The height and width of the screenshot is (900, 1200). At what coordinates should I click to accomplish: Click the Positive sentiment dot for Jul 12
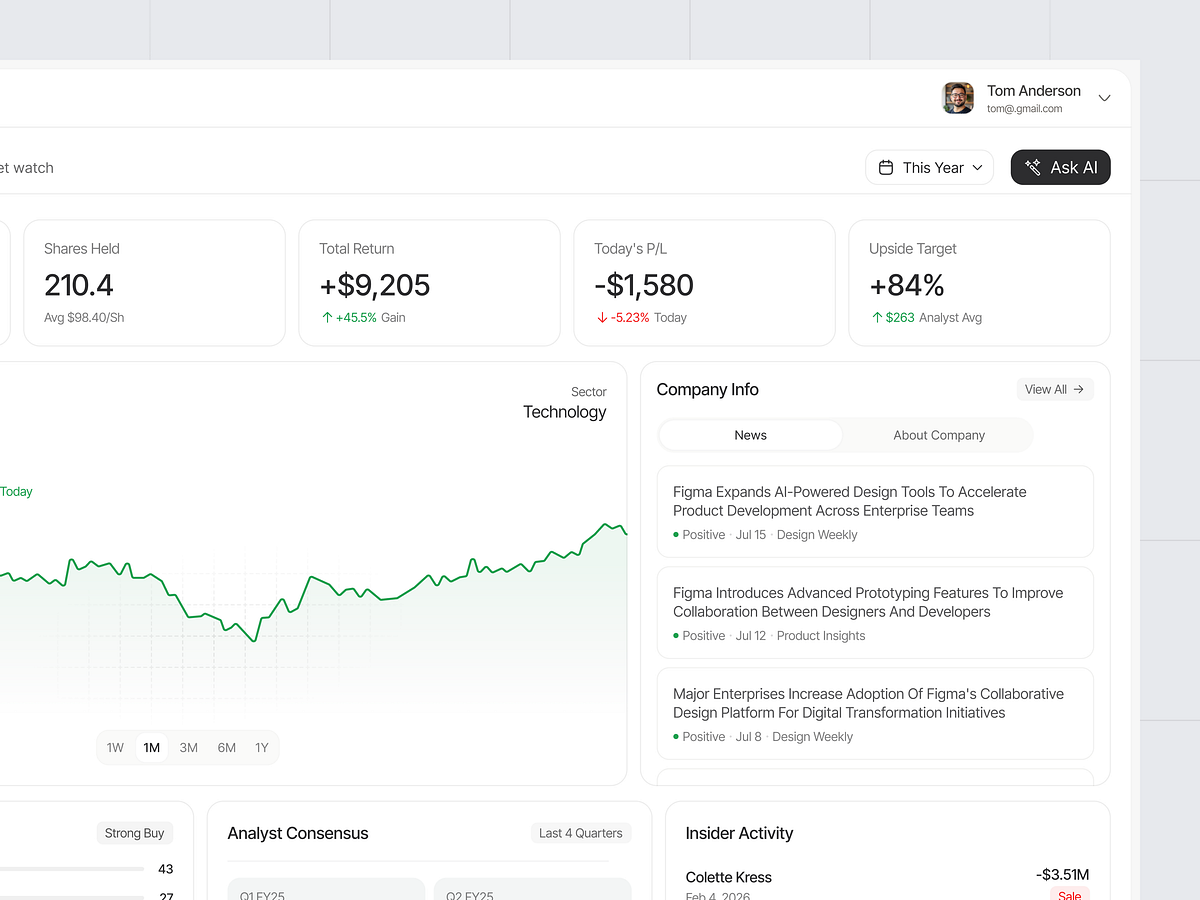[676, 636]
